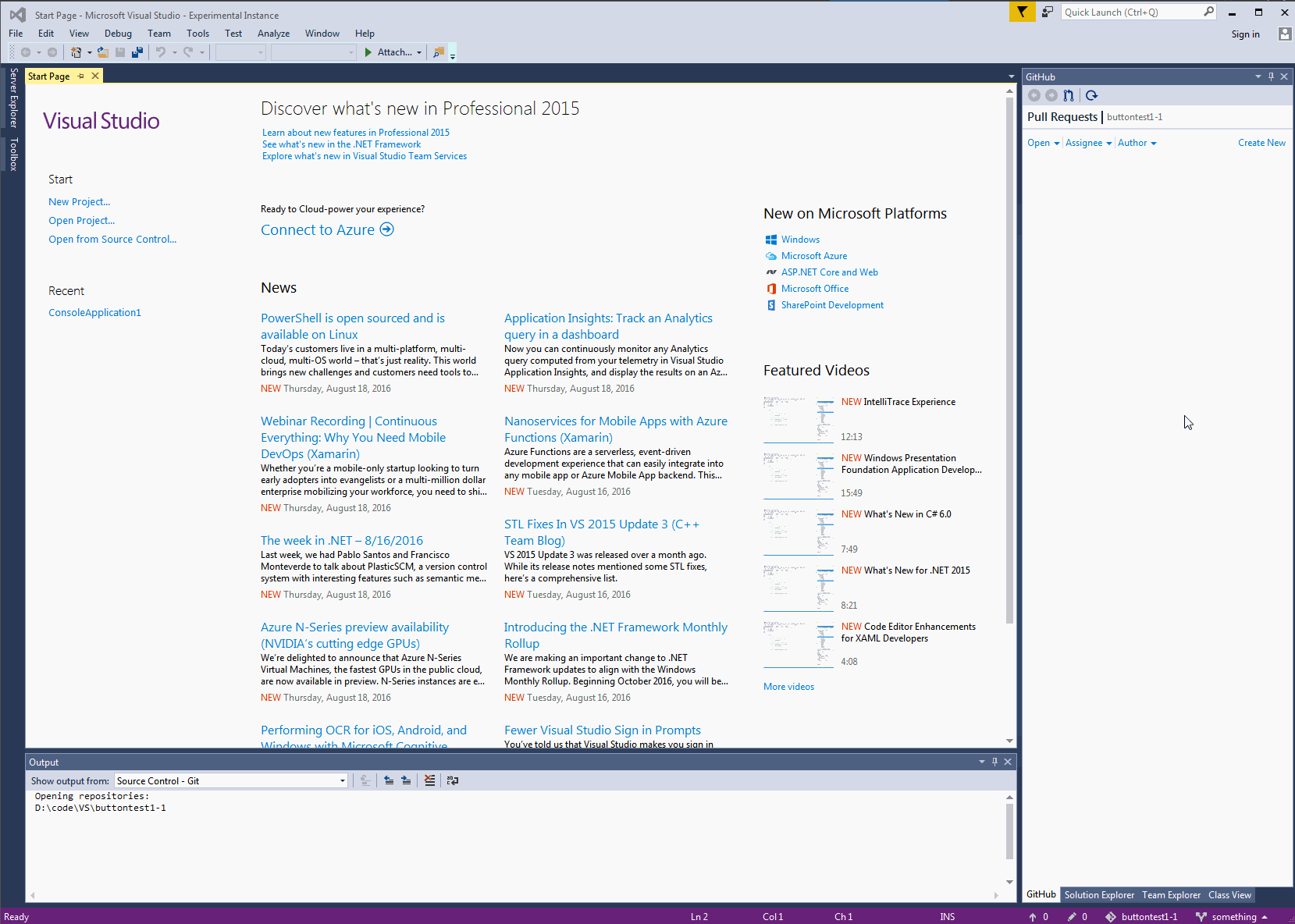
Task: Click Open from Source Control... link
Action: (x=112, y=239)
